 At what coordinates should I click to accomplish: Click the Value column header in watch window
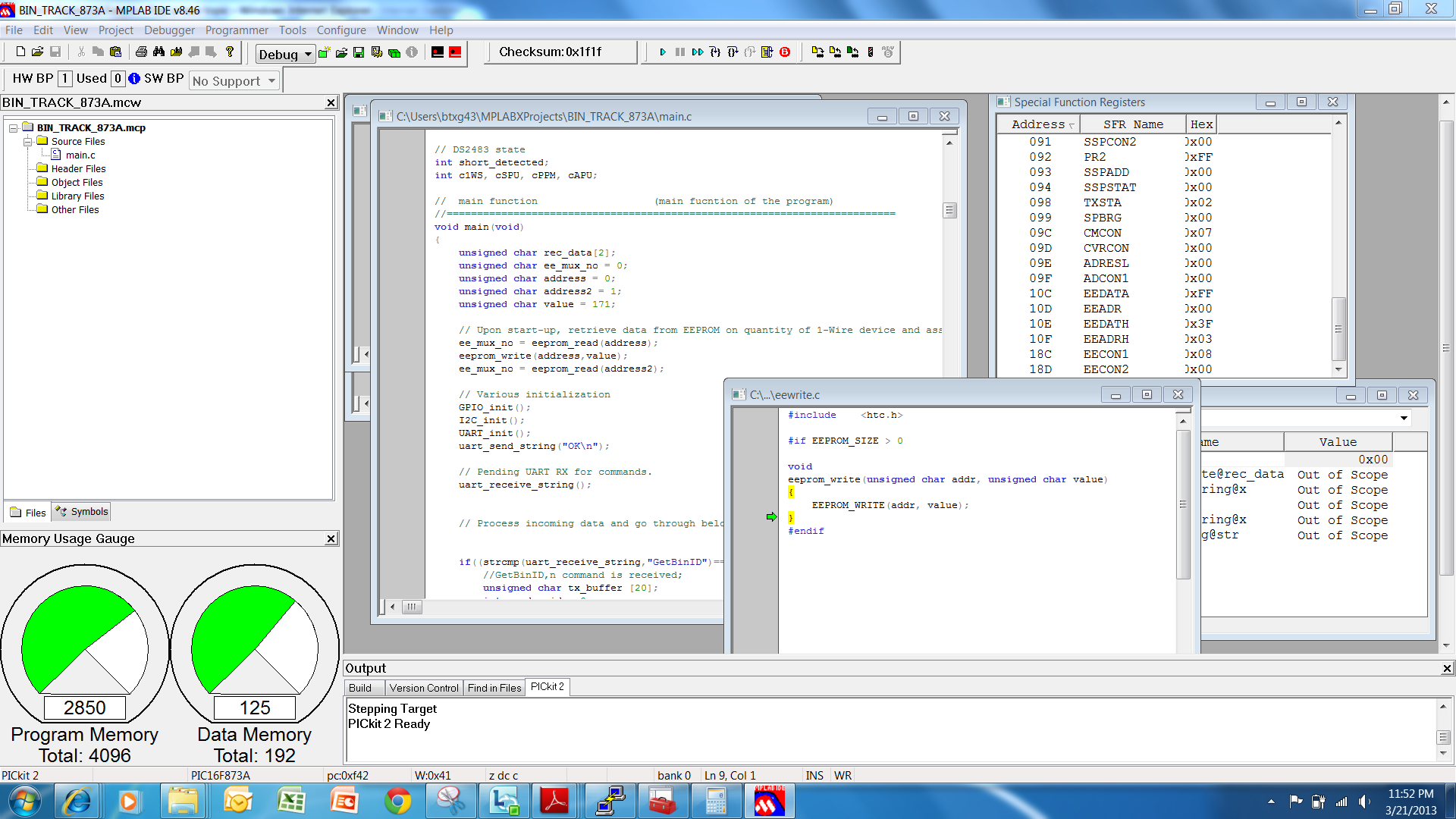coord(1338,442)
